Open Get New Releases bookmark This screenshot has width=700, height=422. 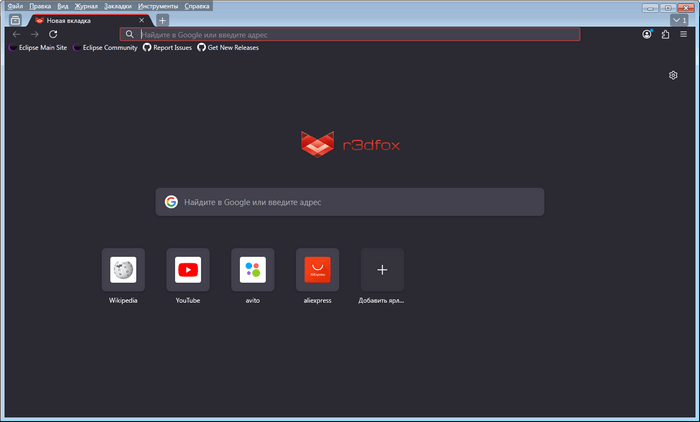[228, 47]
